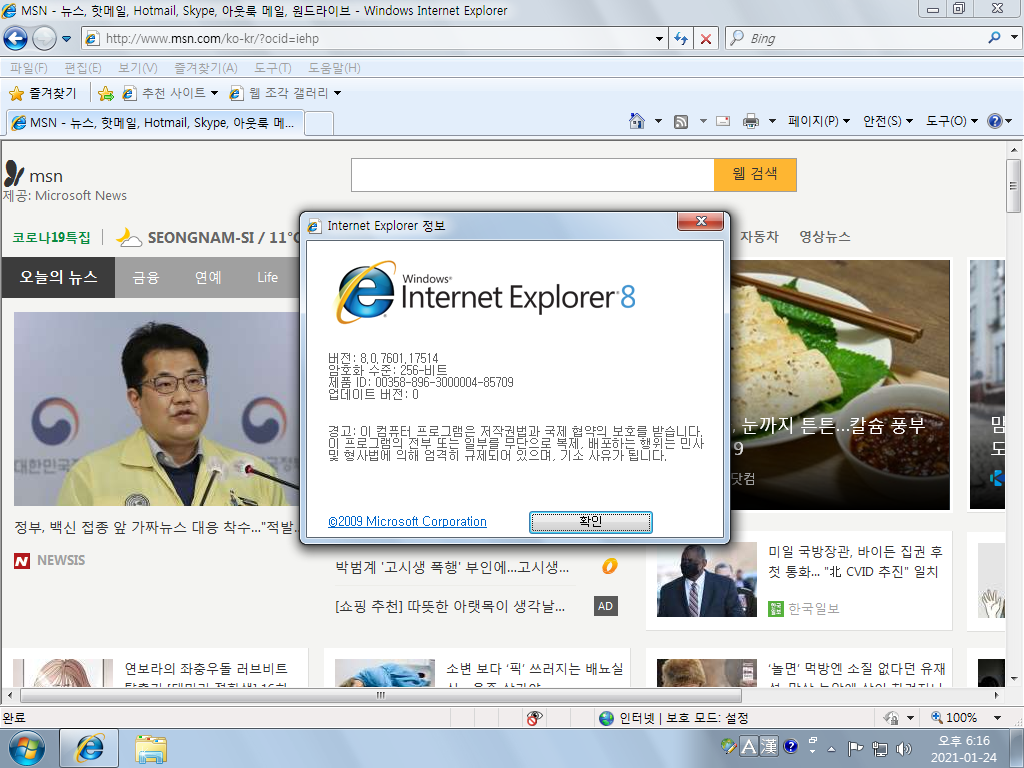Image resolution: width=1024 pixels, height=768 pixels.
Task: Click the Action Center flag tray icon
Action: pos(855,748)
